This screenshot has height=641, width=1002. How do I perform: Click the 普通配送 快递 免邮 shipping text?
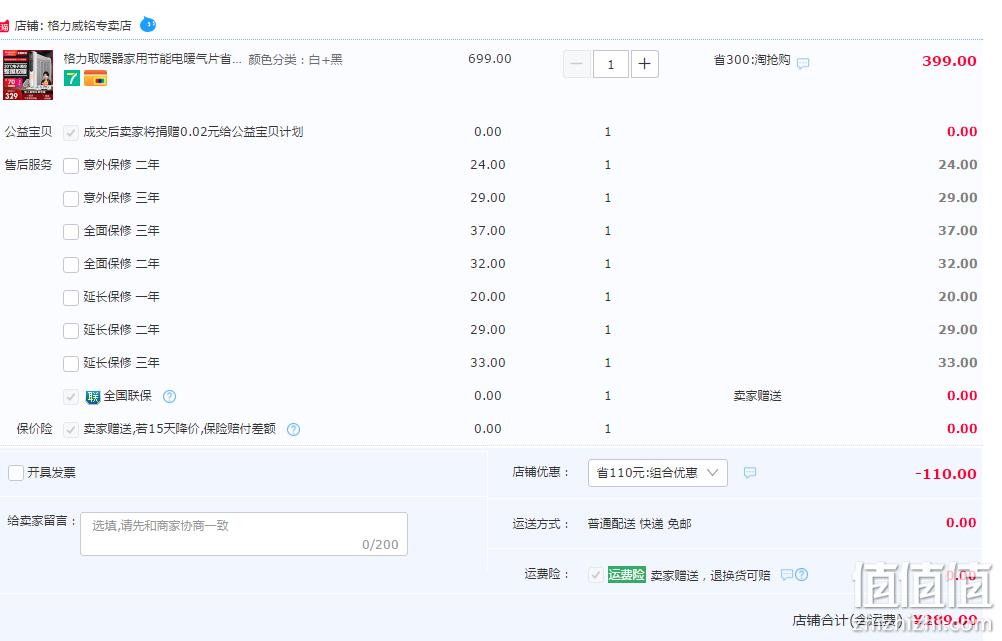point(639,524)
